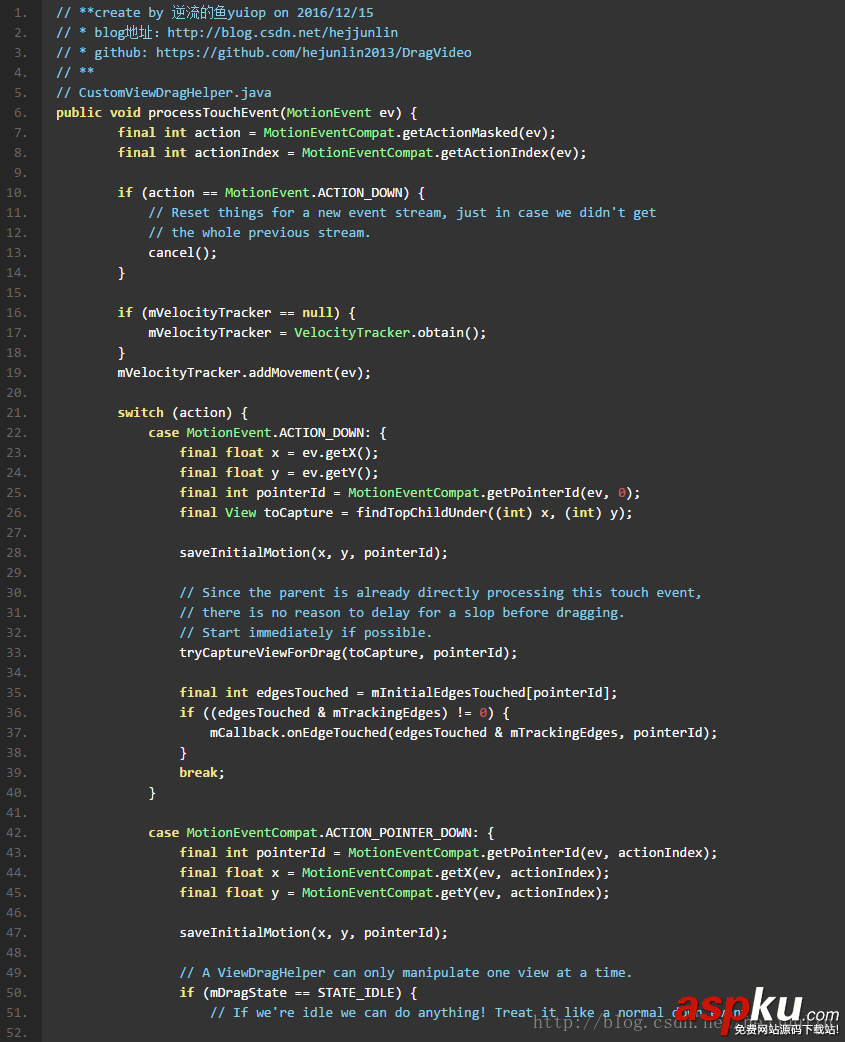Click the break statement
Image resolution: width=845 pixels, height=1042 pixels.
coord(200,772)
